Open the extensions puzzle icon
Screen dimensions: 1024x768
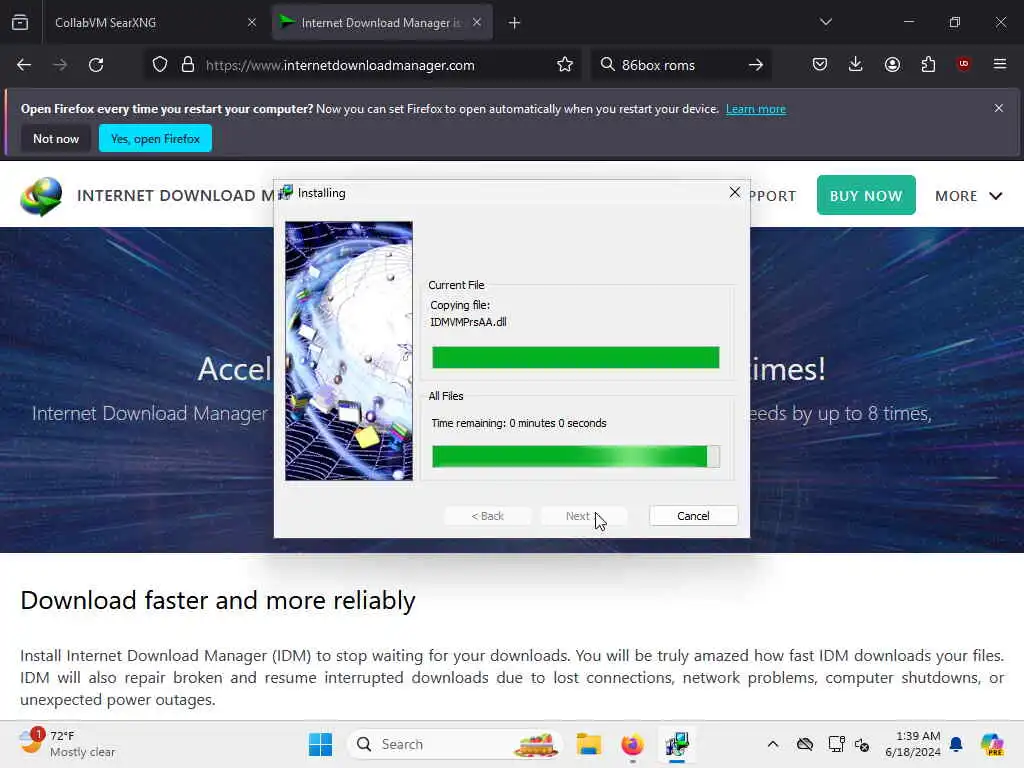click(x=928, y=64)
